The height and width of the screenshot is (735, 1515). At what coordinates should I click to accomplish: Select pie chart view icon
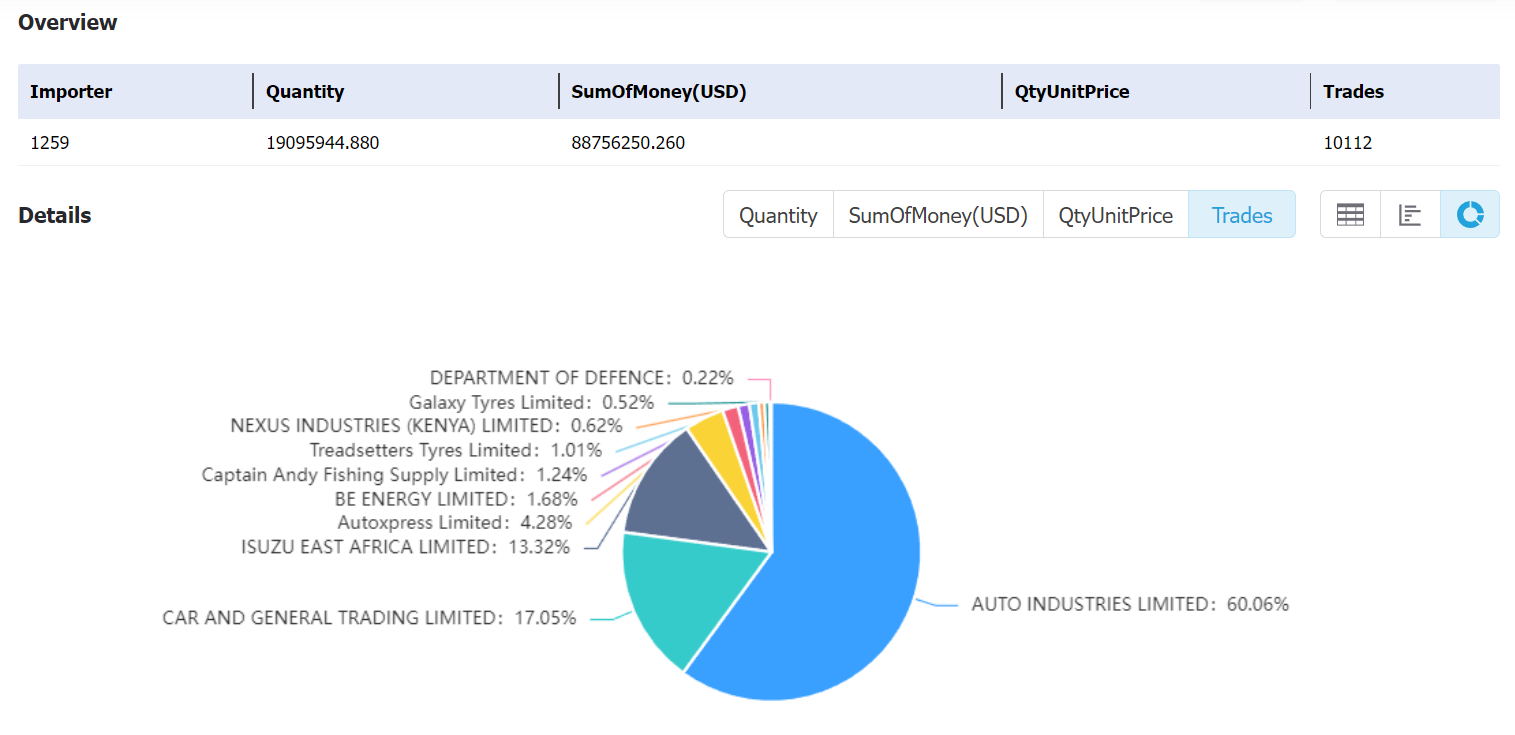[1470, 214]
